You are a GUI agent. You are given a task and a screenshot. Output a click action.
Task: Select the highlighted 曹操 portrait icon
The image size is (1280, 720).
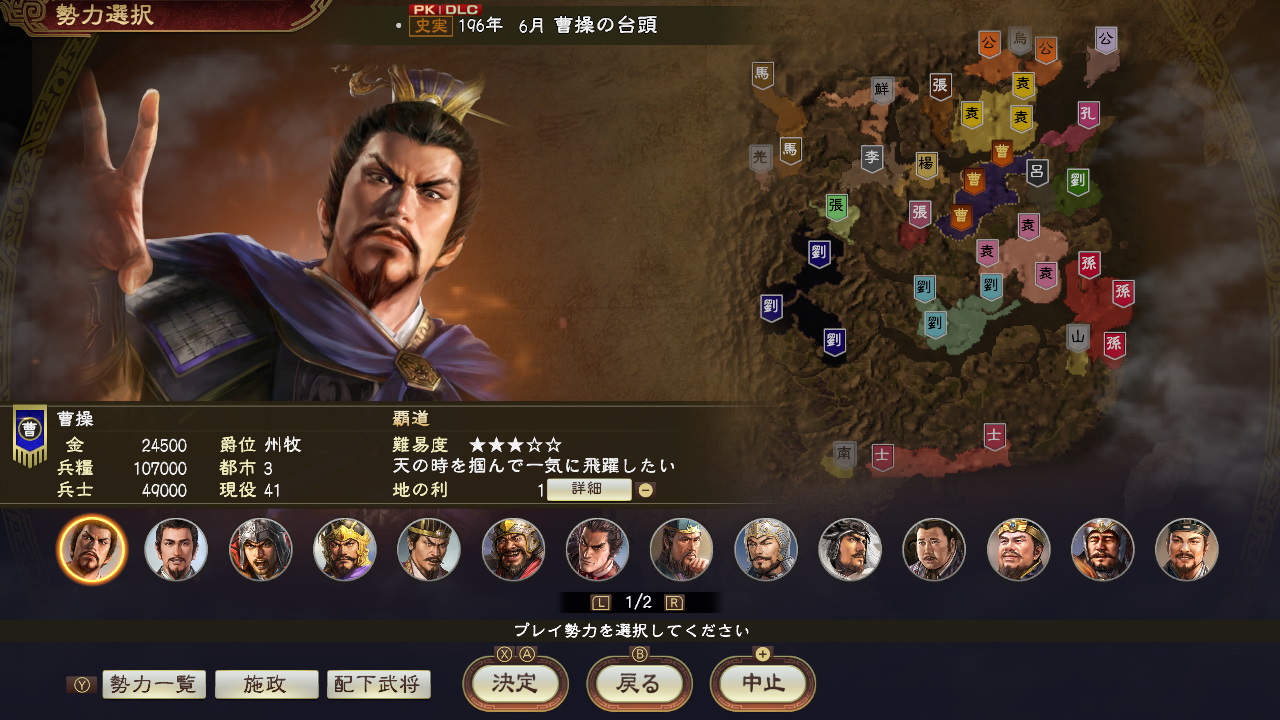93,549
